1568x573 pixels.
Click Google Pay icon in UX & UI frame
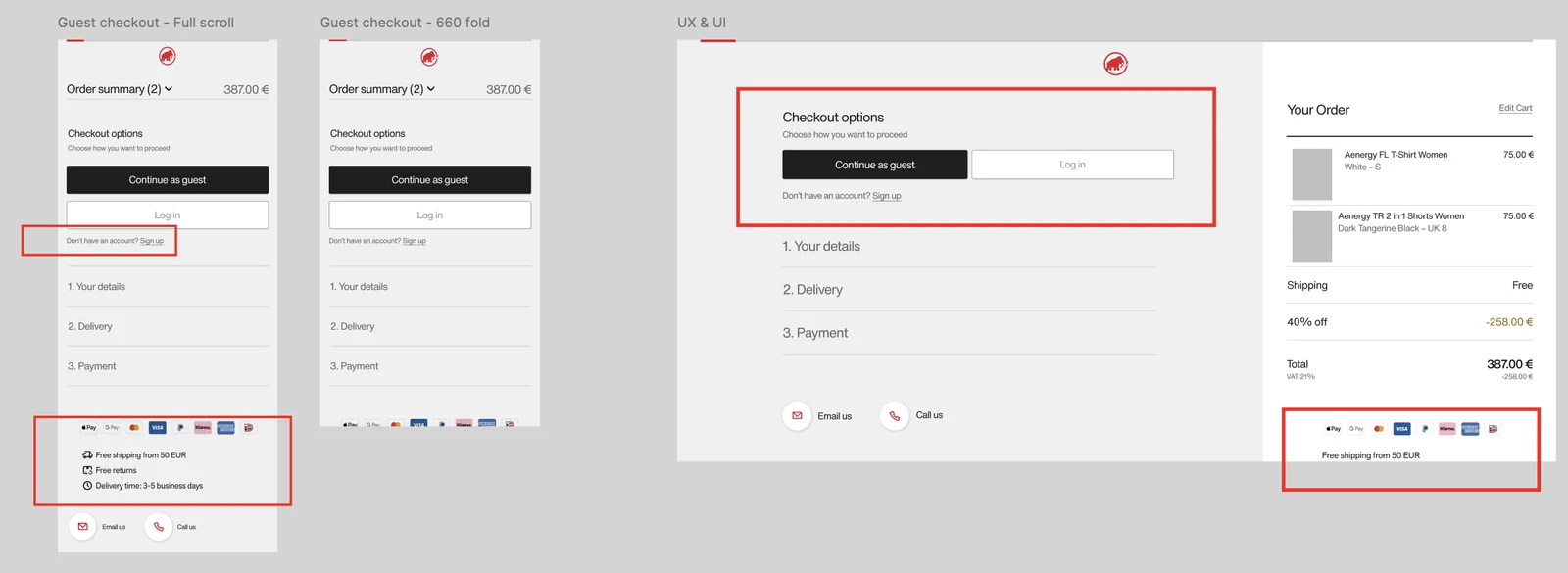[x=1356, y=429]
